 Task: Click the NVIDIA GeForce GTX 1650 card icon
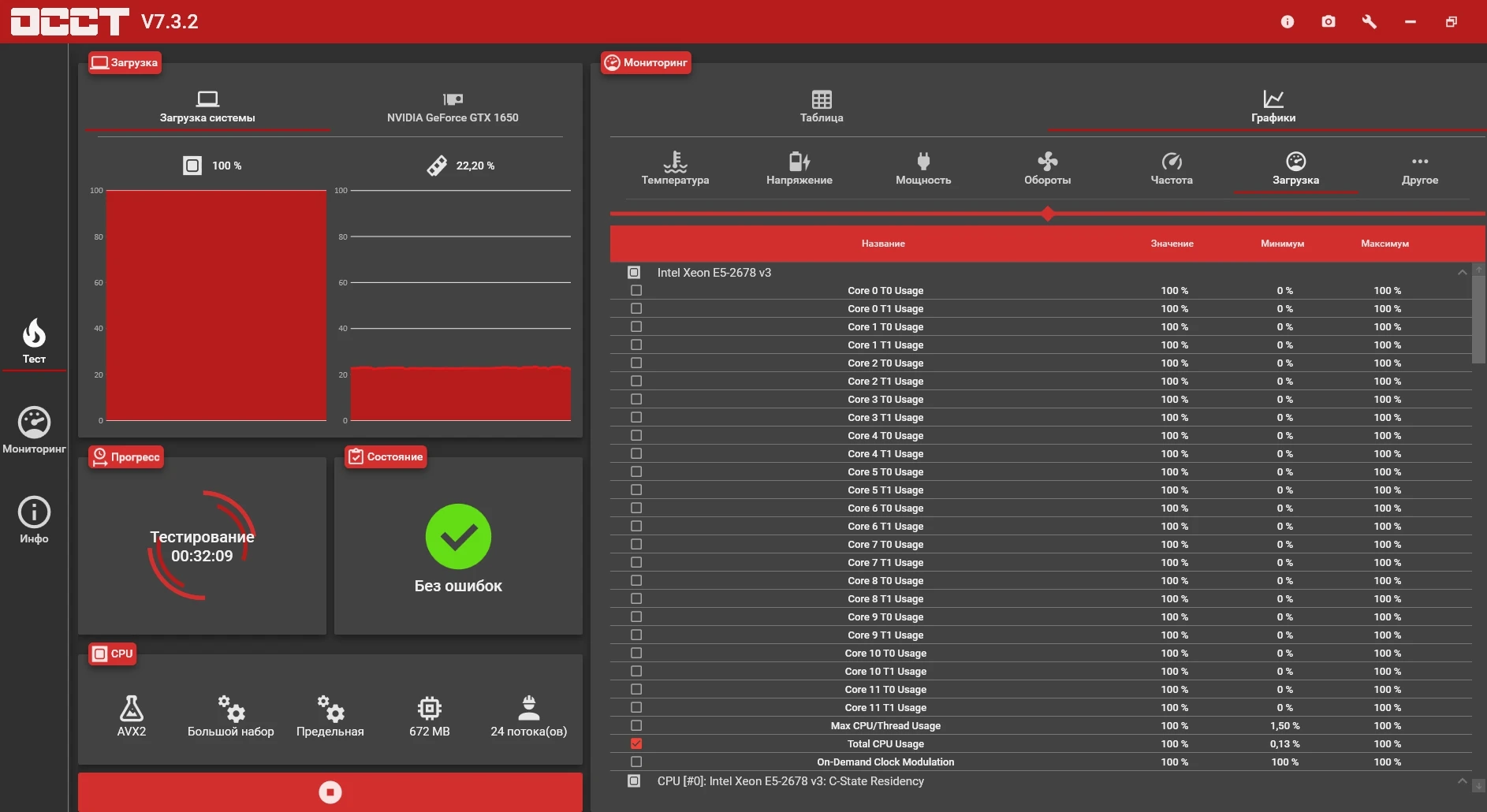coord(453,99)
